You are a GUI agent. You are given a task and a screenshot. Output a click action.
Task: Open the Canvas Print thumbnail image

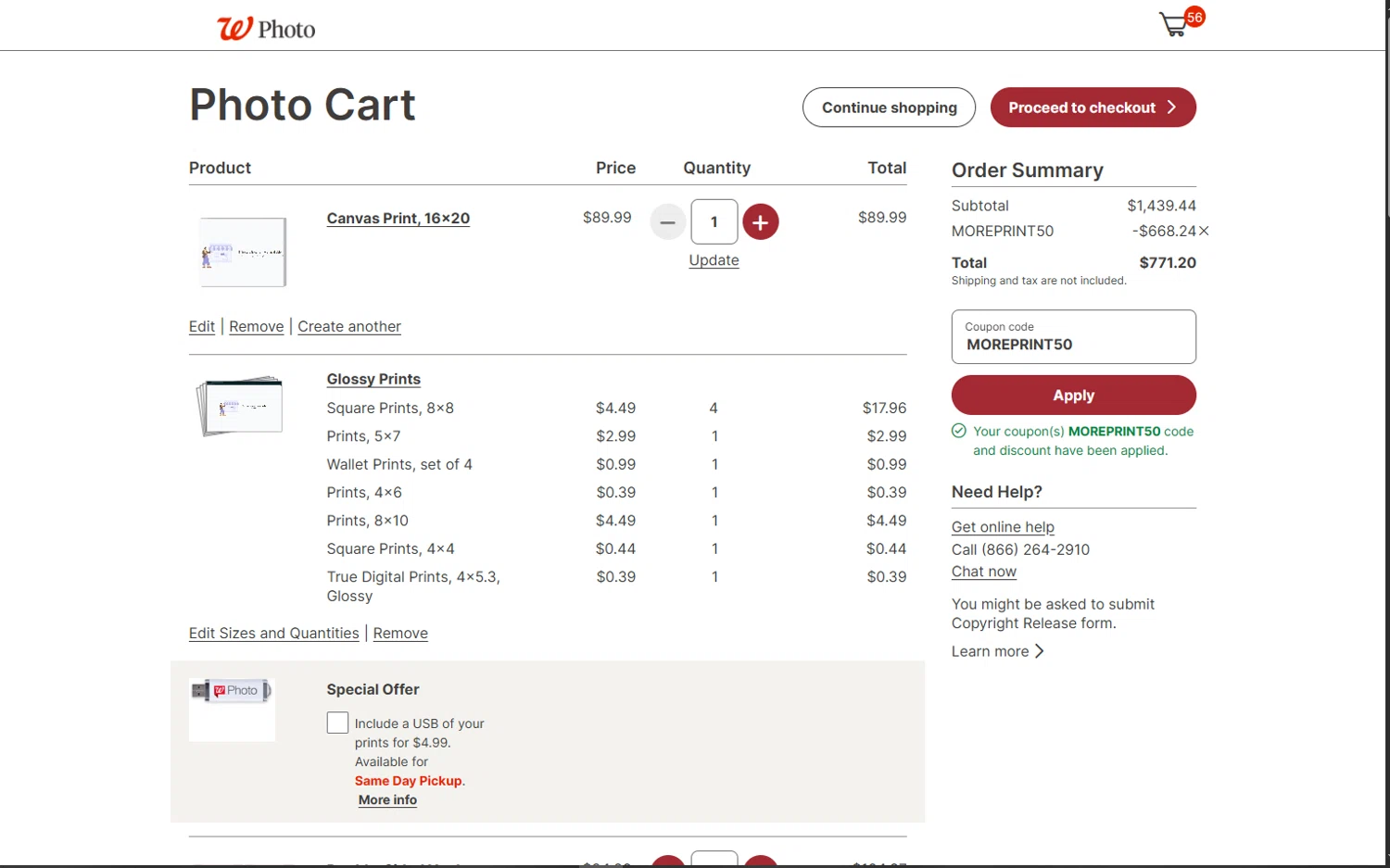pos(243,252)
